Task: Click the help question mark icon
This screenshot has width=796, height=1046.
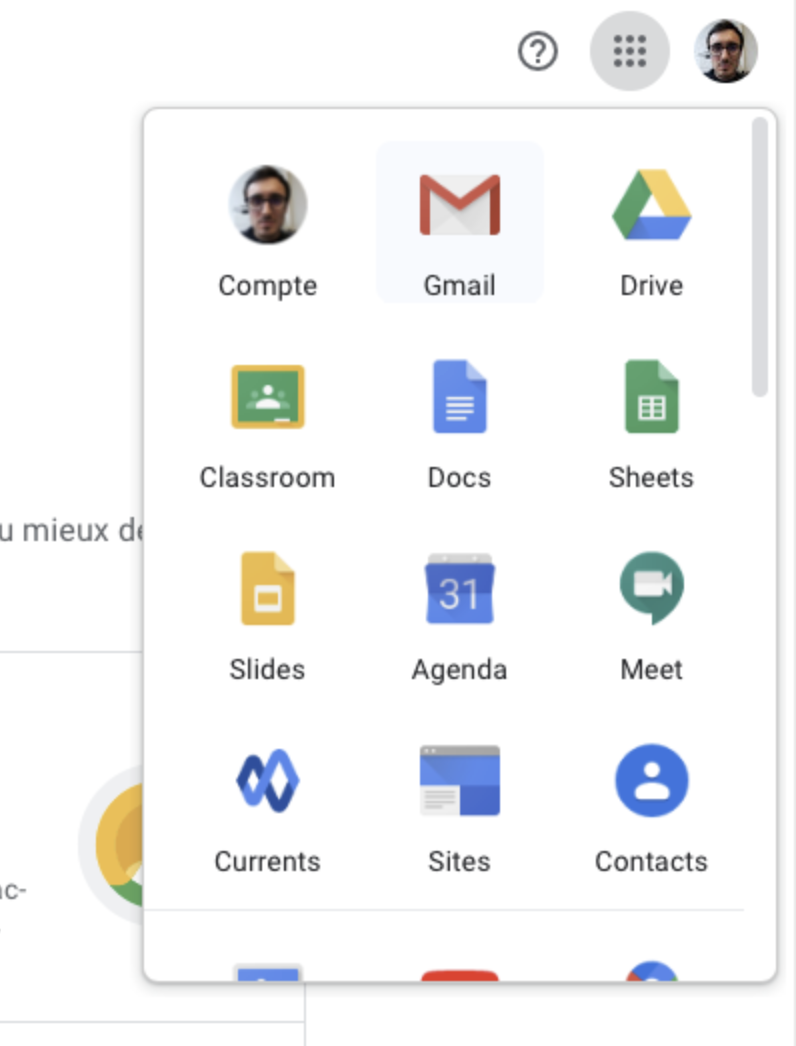Action: [538, 51]
